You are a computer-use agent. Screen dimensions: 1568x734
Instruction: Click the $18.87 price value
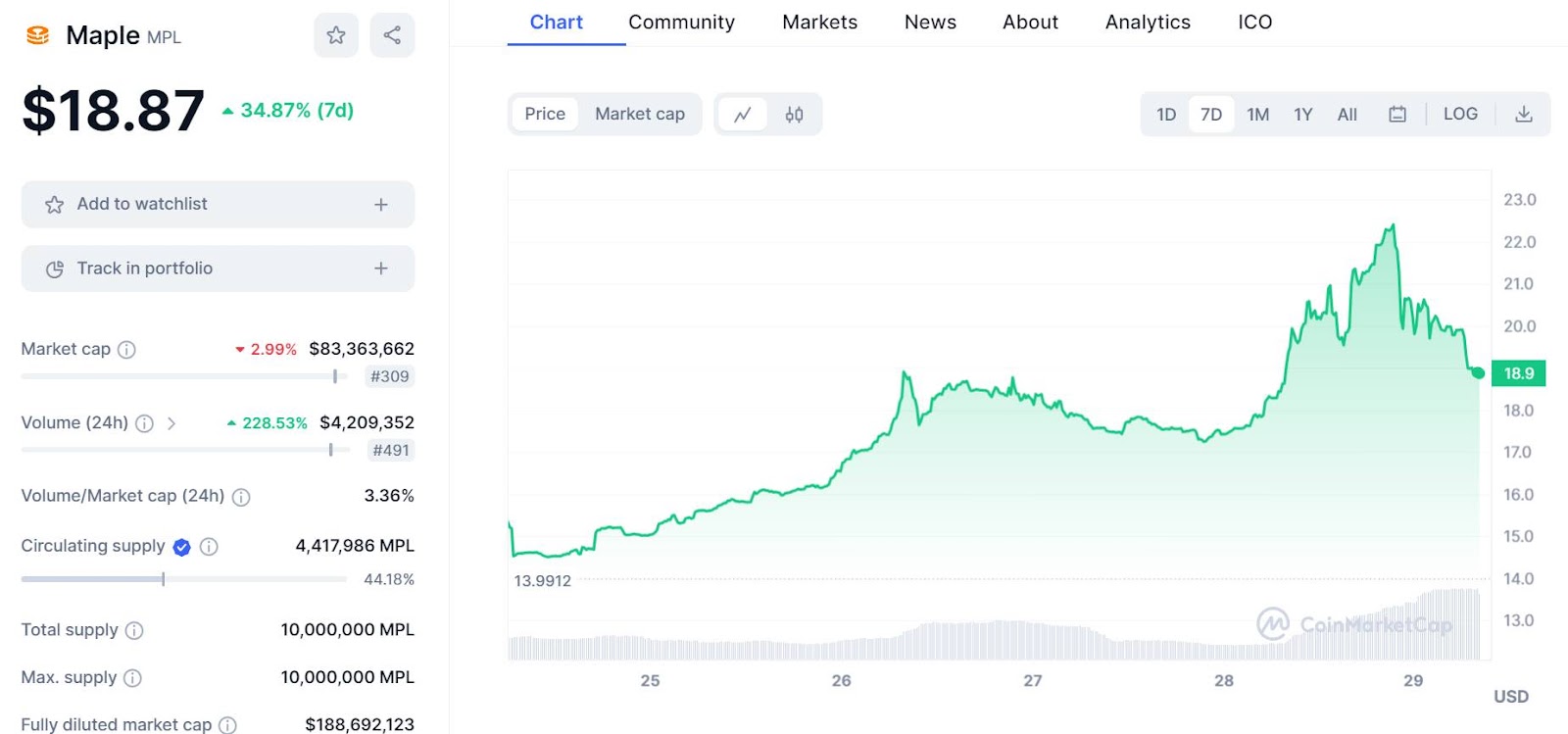click(x=114, y=110)
